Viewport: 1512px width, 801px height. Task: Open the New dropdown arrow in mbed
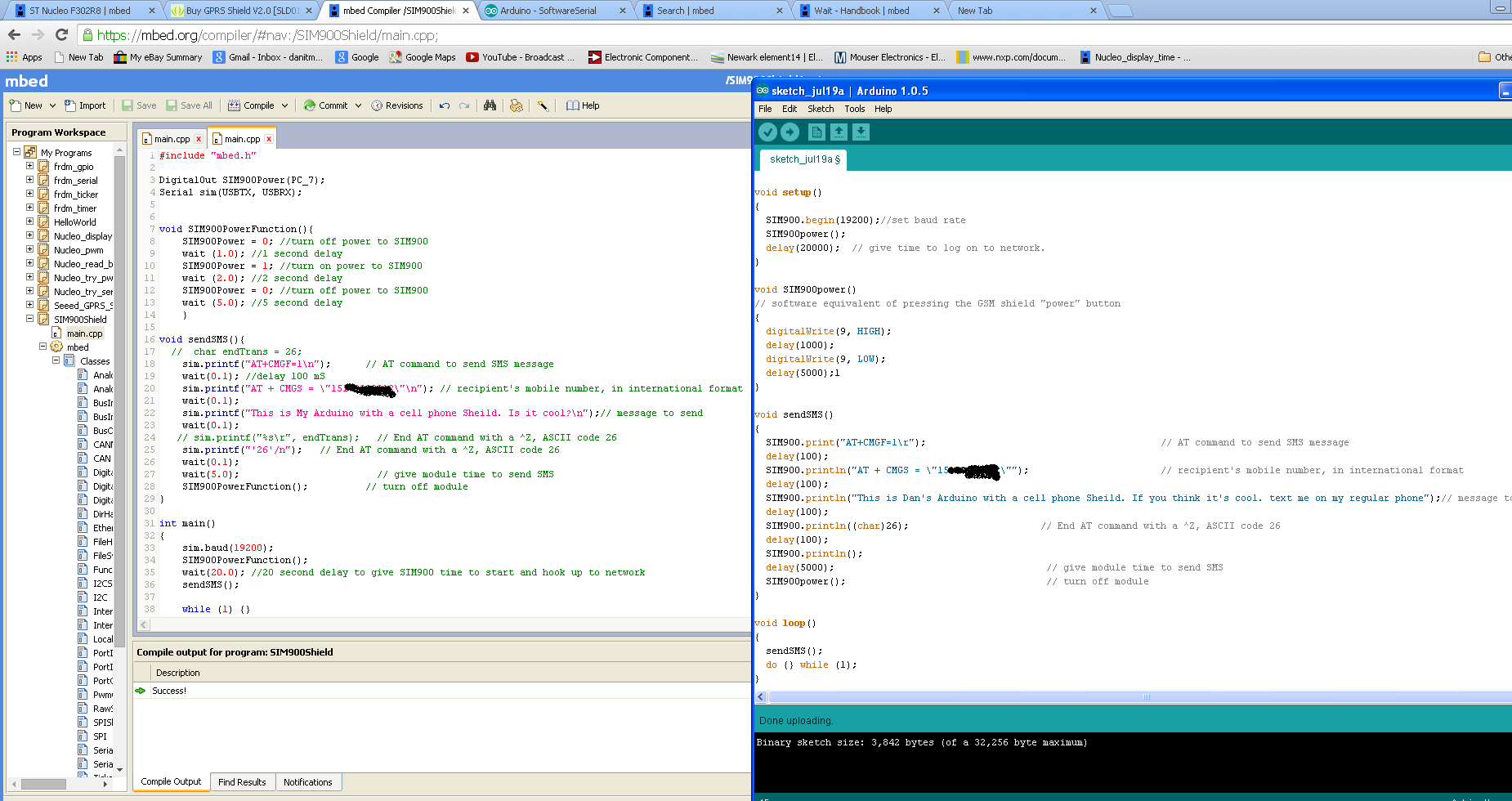52,105
